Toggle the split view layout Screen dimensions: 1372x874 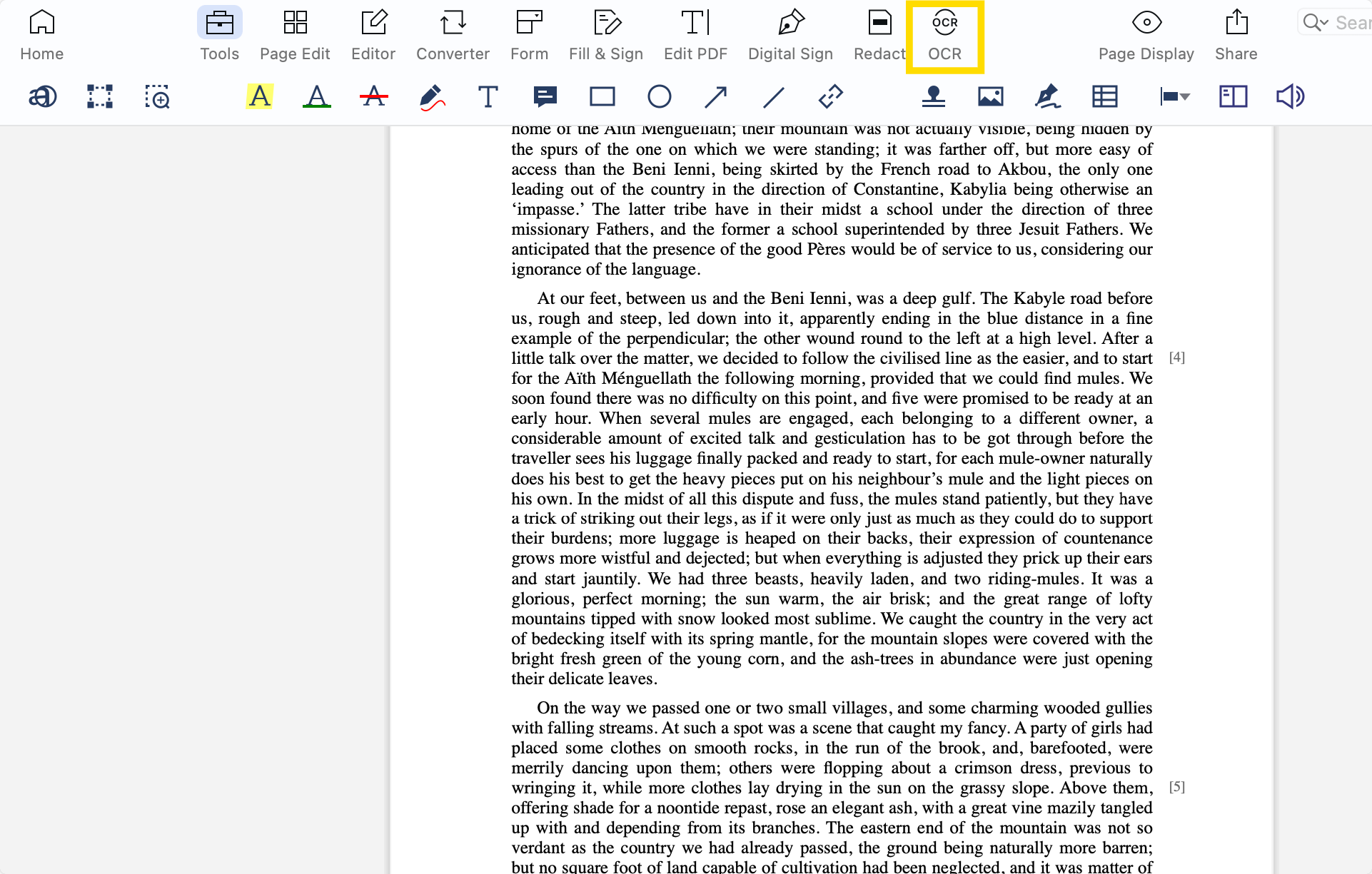[1233, 96]
